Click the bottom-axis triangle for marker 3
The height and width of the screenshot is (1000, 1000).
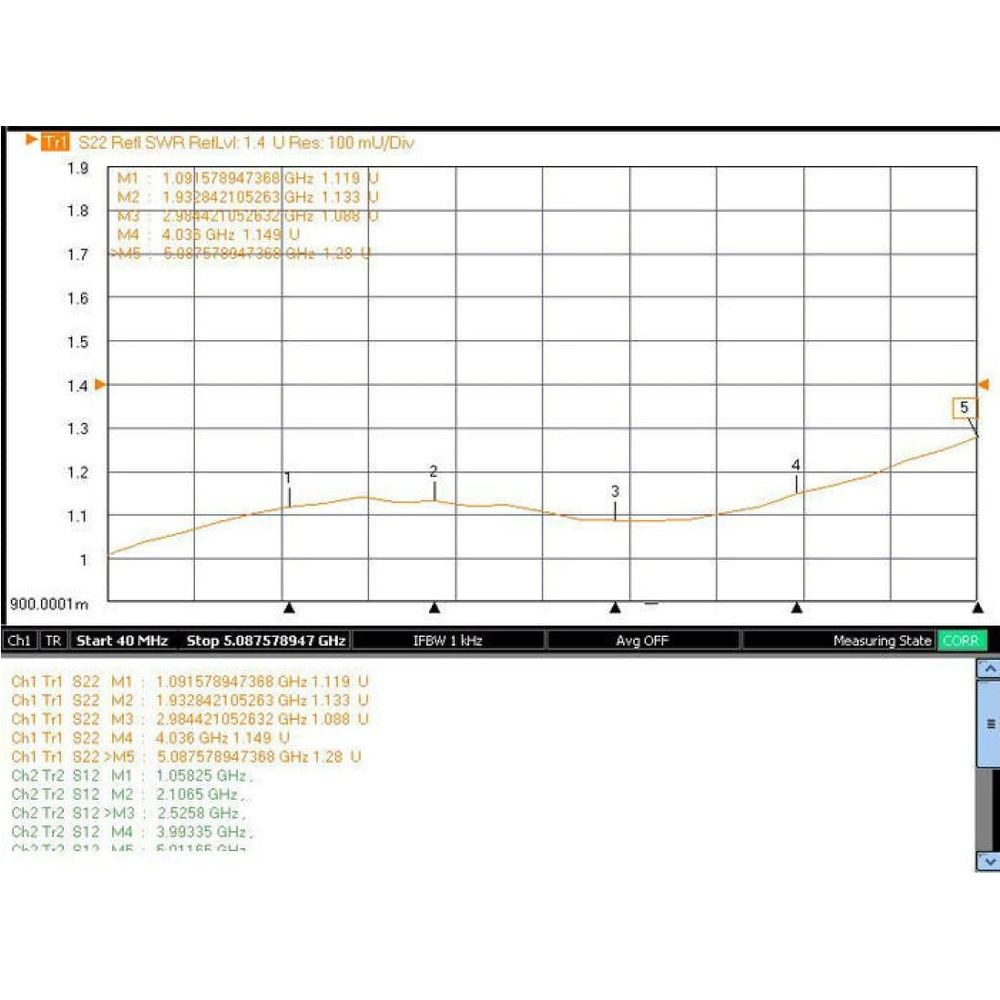(x=615, y=608)
